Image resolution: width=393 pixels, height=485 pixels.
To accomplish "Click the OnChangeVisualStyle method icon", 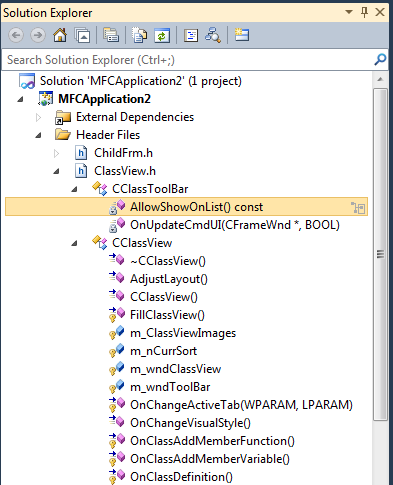I will pyautogui.click(x=117, y=422).
